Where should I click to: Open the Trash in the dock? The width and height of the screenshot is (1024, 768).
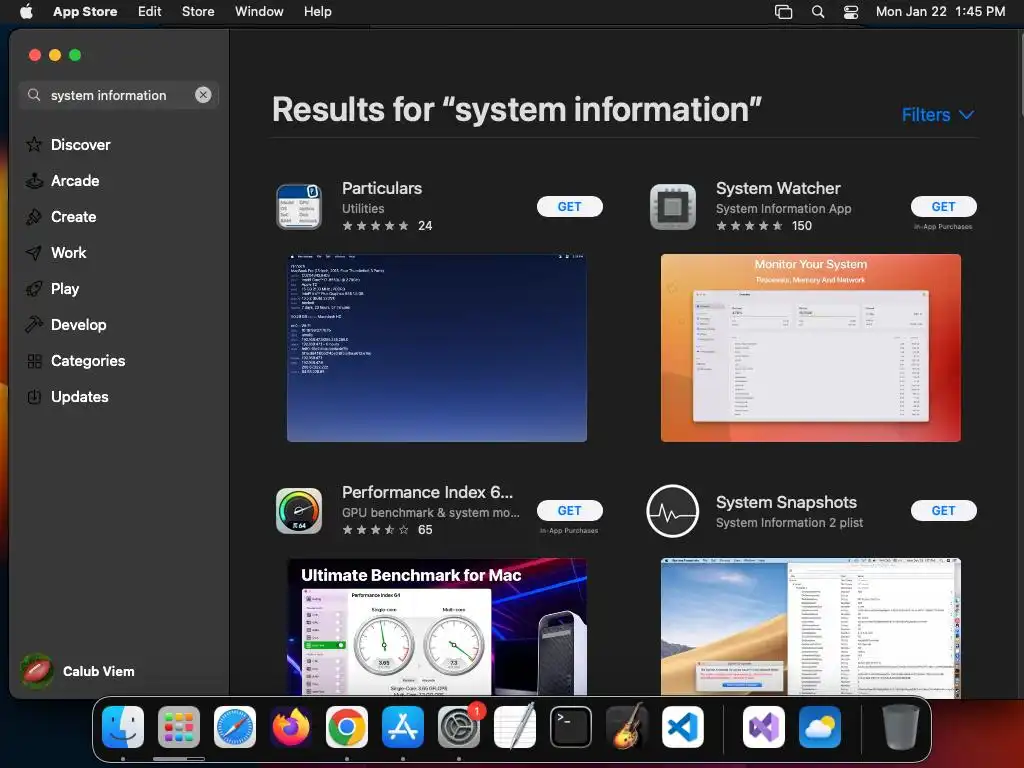click(x=901, y=727)
